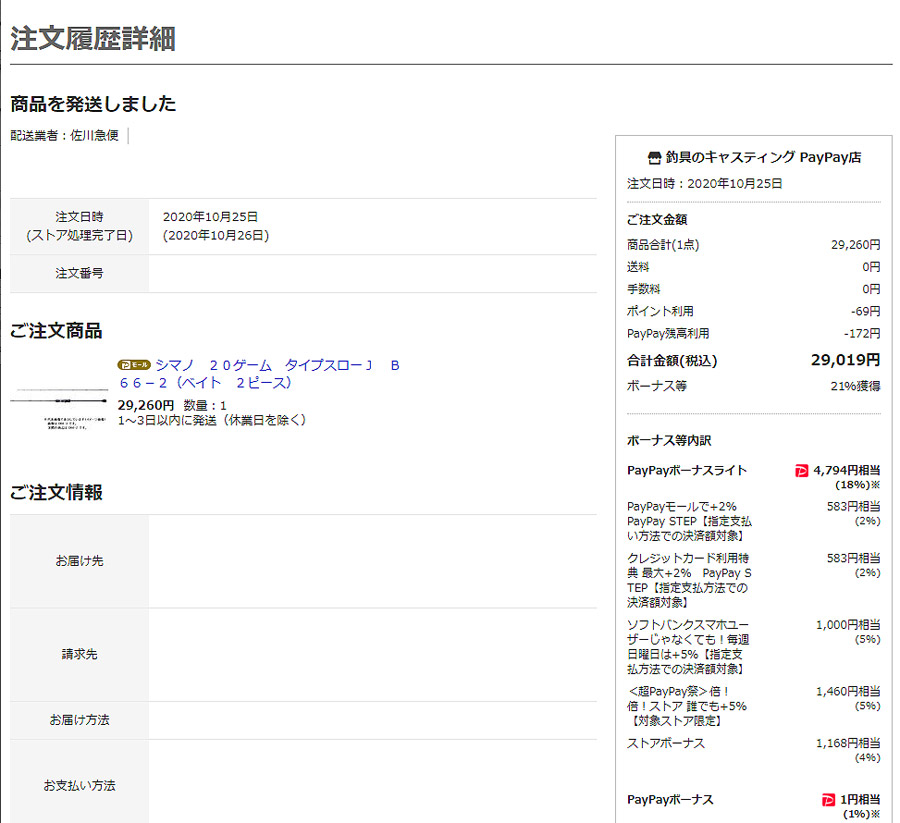Click the store icon beside 釣具のキャスティング
Image resolution: width=900 pixels, height=823 pixels.
(654, 158)
